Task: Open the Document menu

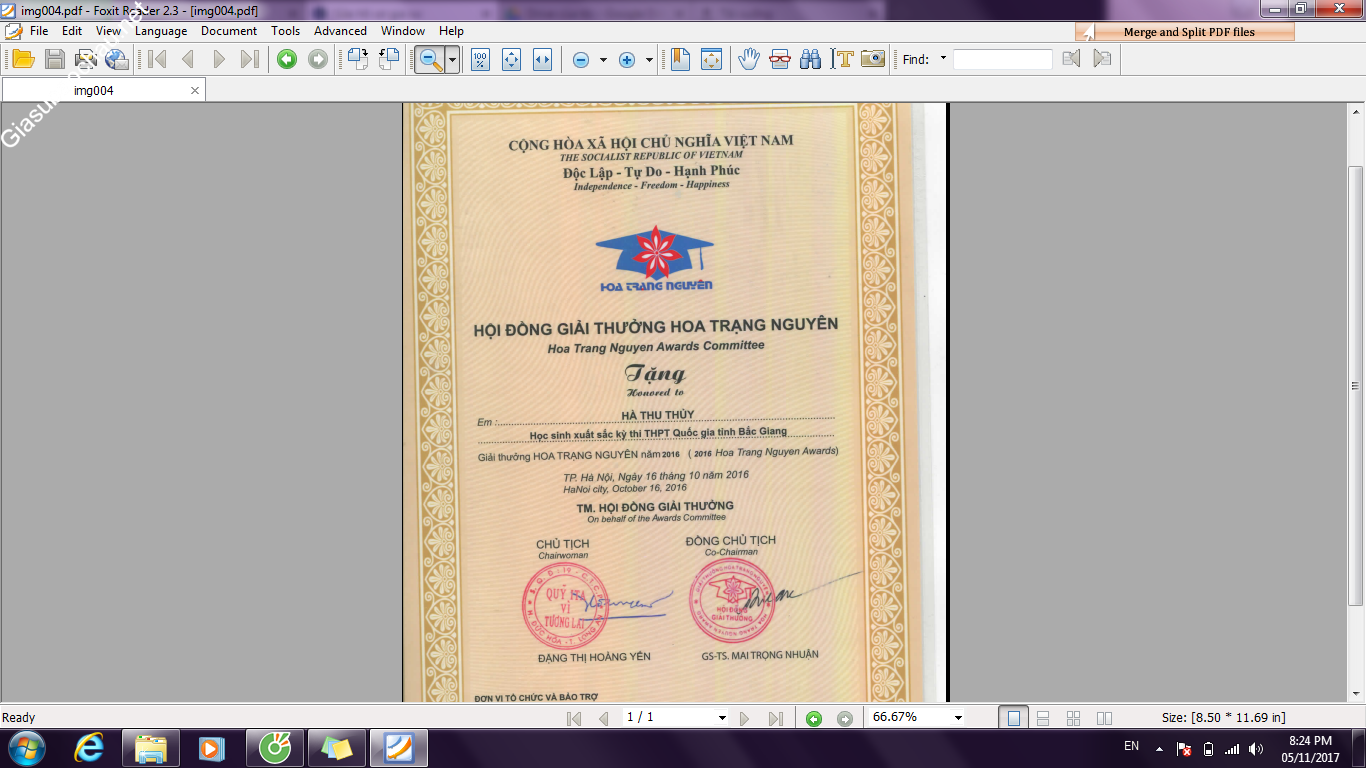Action: 229,31
